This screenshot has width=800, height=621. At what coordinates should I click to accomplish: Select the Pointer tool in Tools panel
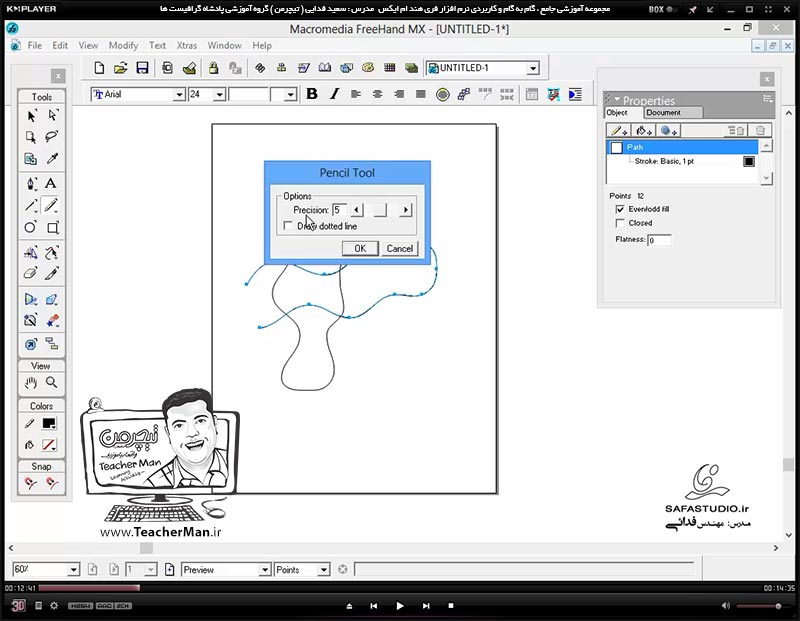tap(31, 116)
